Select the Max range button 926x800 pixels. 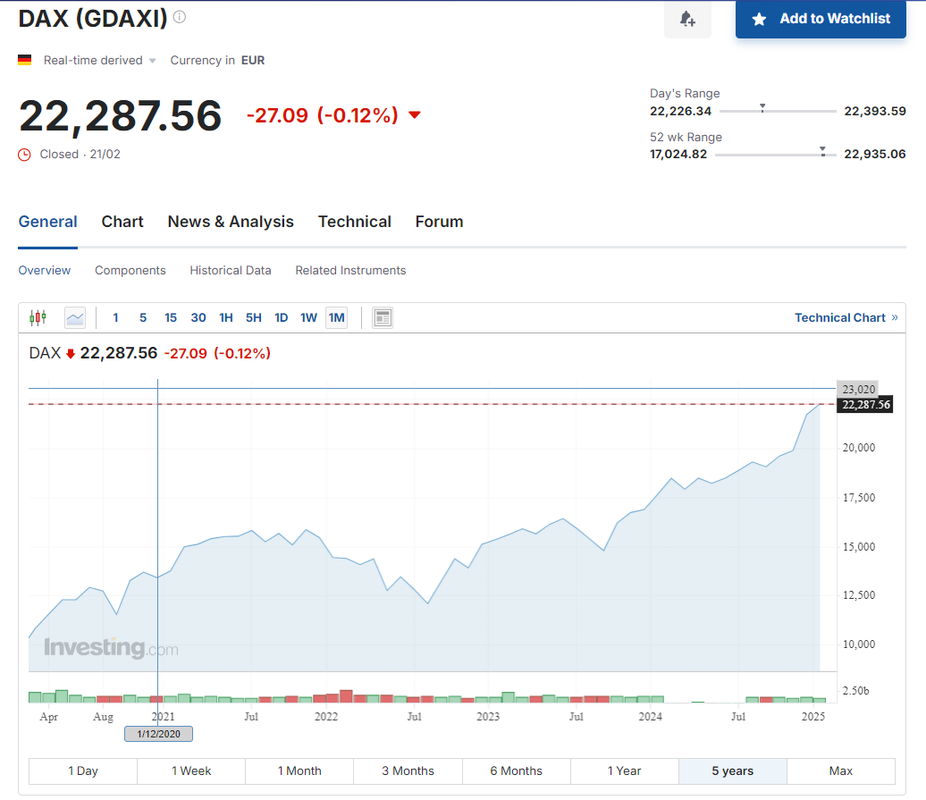point(841,771)
